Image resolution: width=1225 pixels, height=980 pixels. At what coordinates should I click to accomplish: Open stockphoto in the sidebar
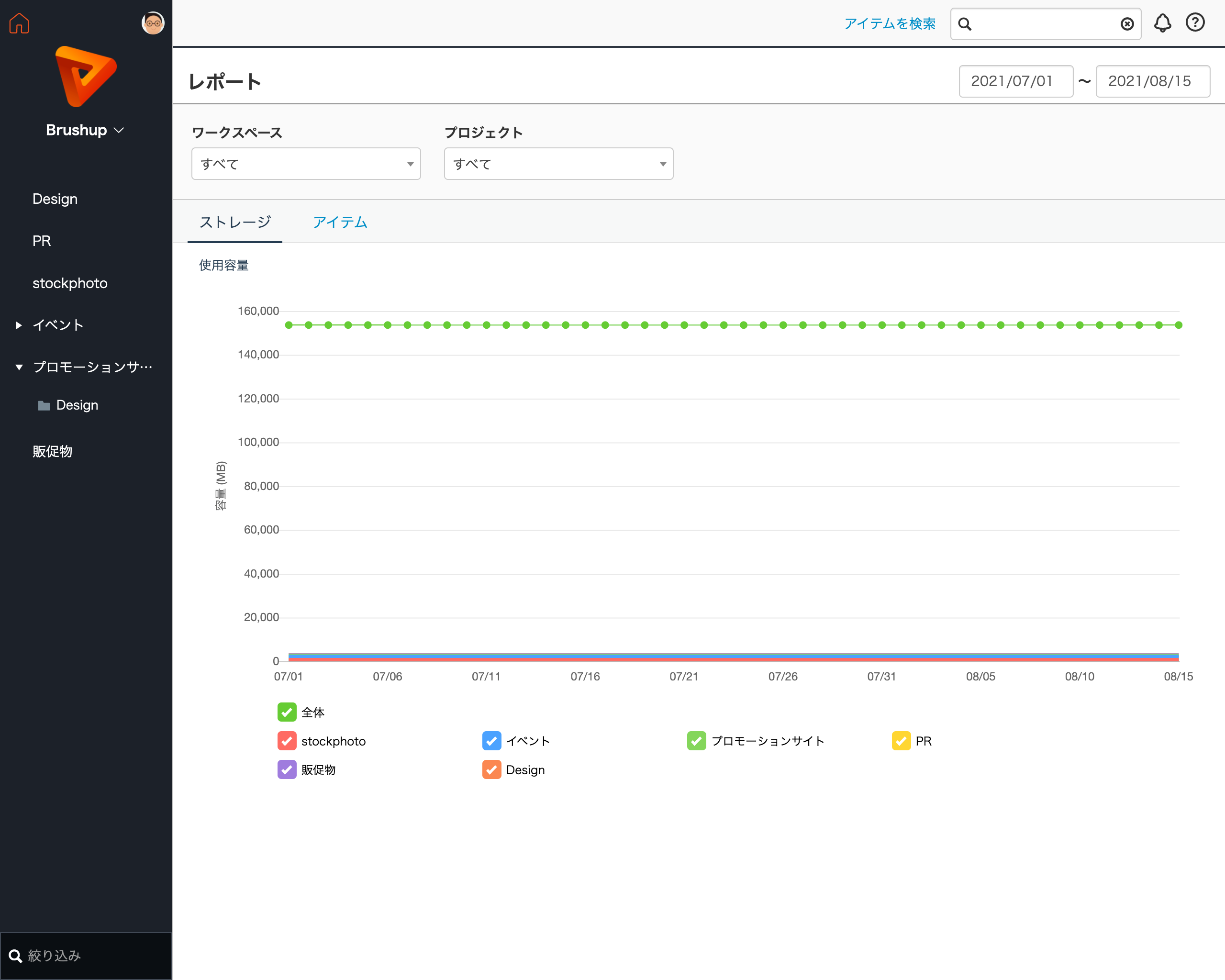click(x=70, y=283)
